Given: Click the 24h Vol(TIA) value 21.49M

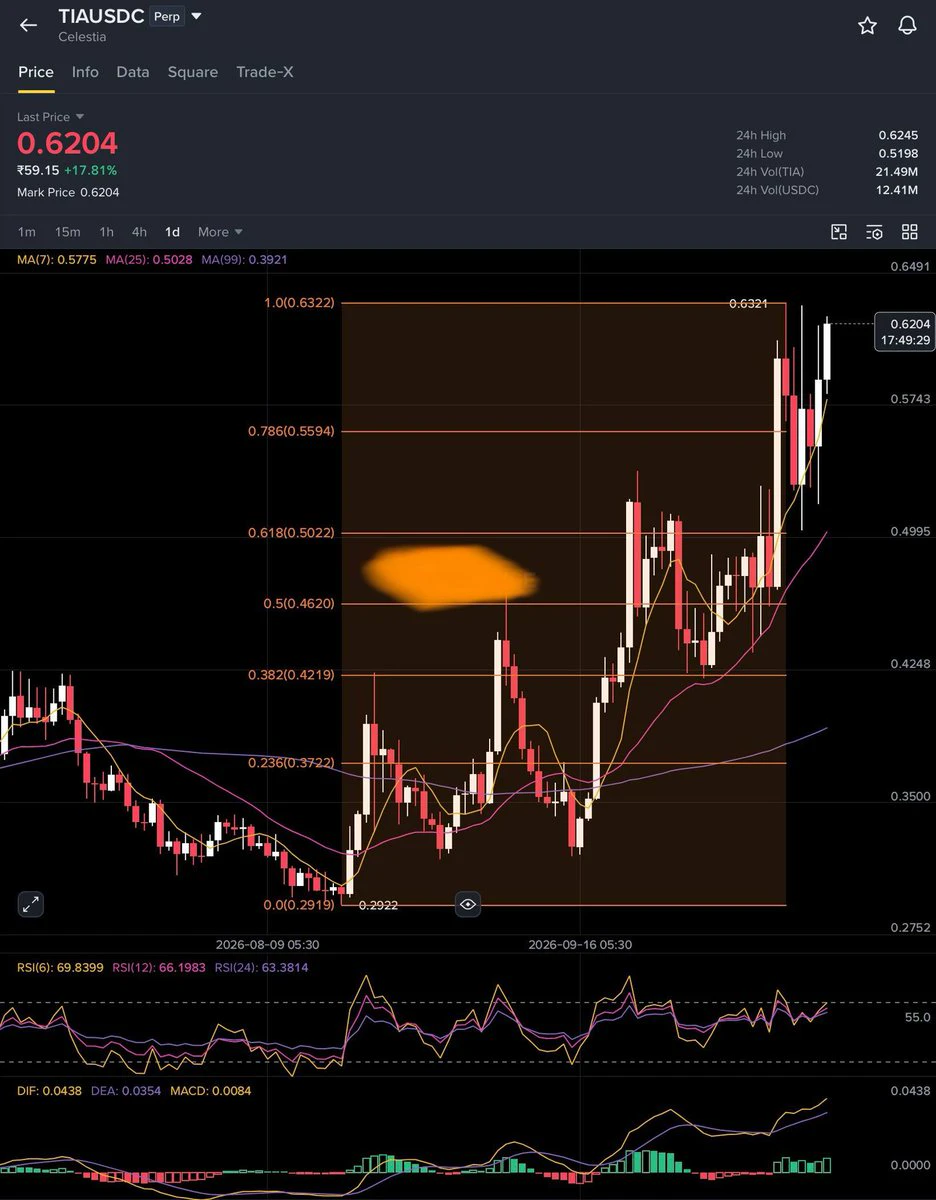Looking at the screenshot, I should pos(896,172).
